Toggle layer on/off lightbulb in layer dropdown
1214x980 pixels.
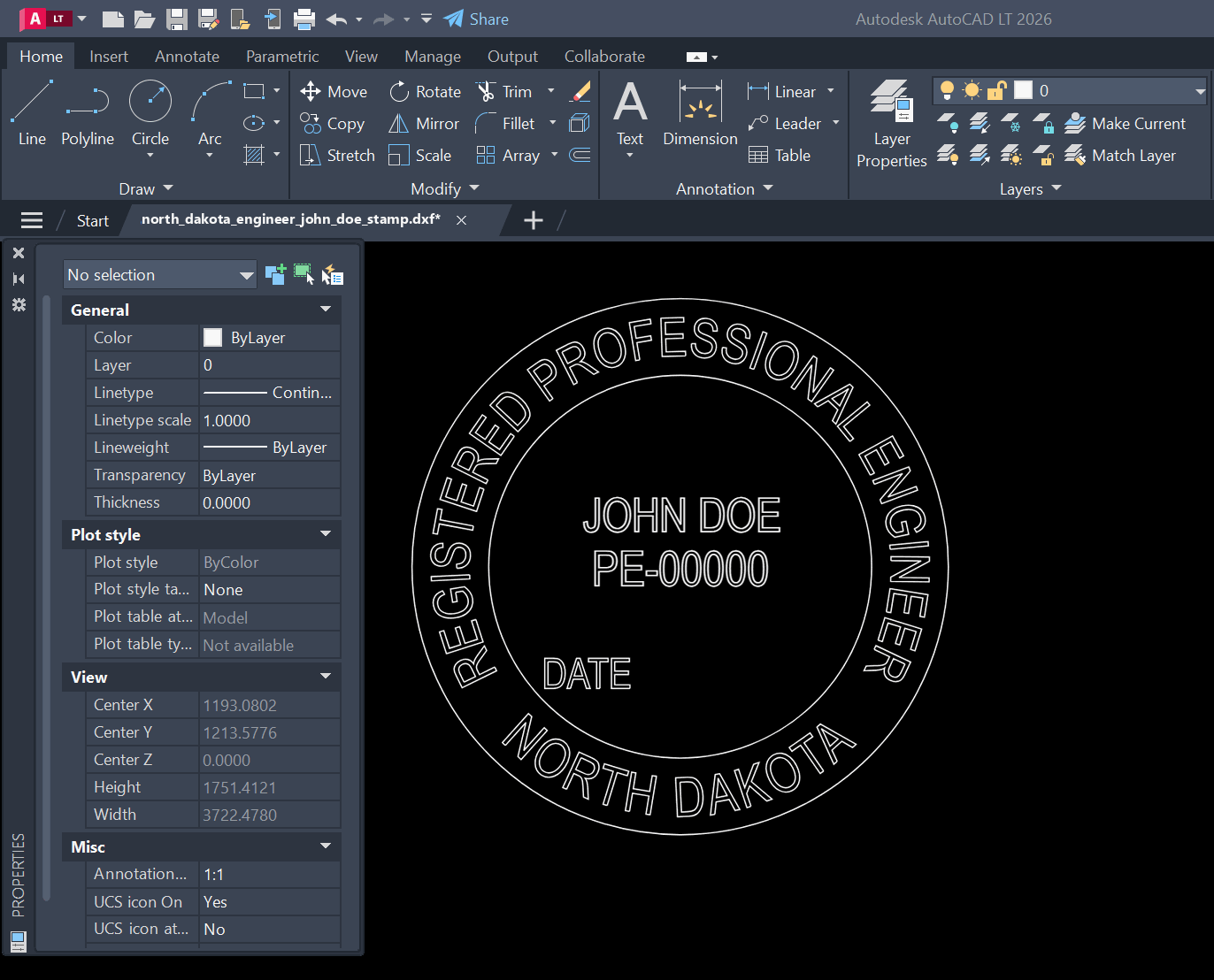click(x=947, y=90)
